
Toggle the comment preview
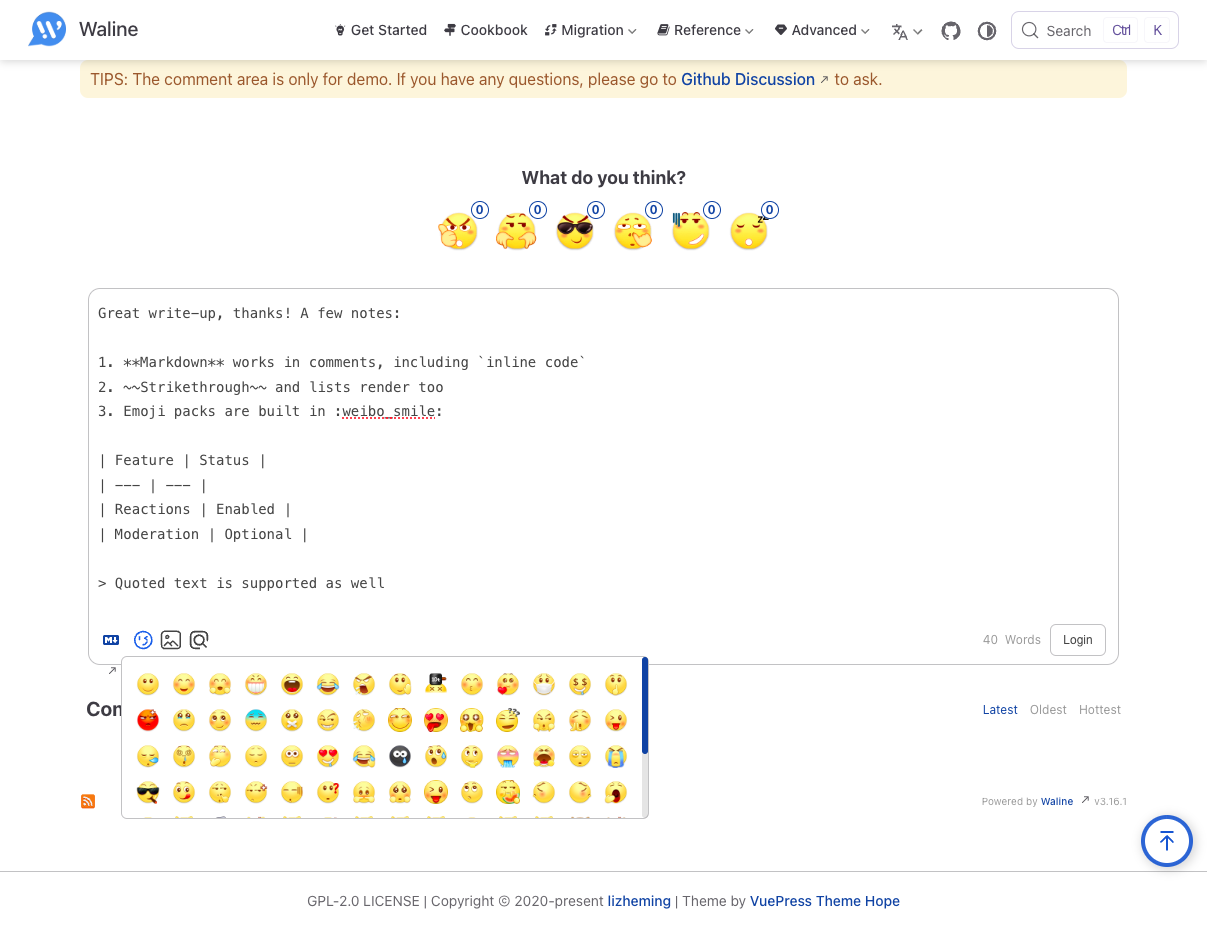(199, 640)
